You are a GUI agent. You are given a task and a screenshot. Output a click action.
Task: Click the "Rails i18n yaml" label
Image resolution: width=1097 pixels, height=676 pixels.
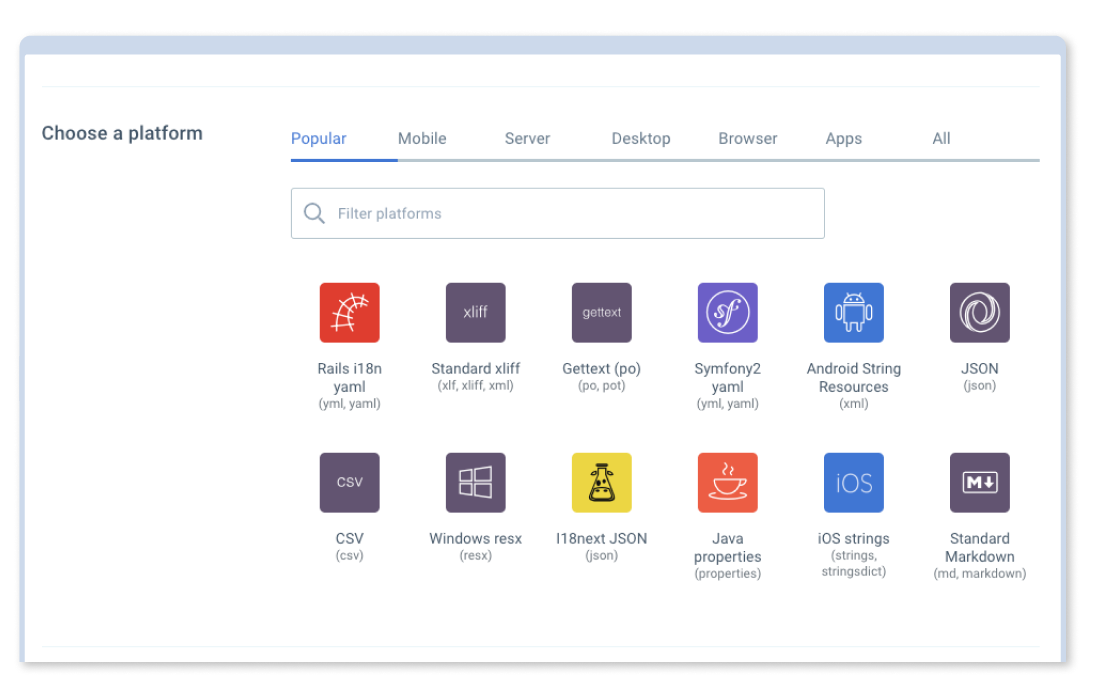349,378
